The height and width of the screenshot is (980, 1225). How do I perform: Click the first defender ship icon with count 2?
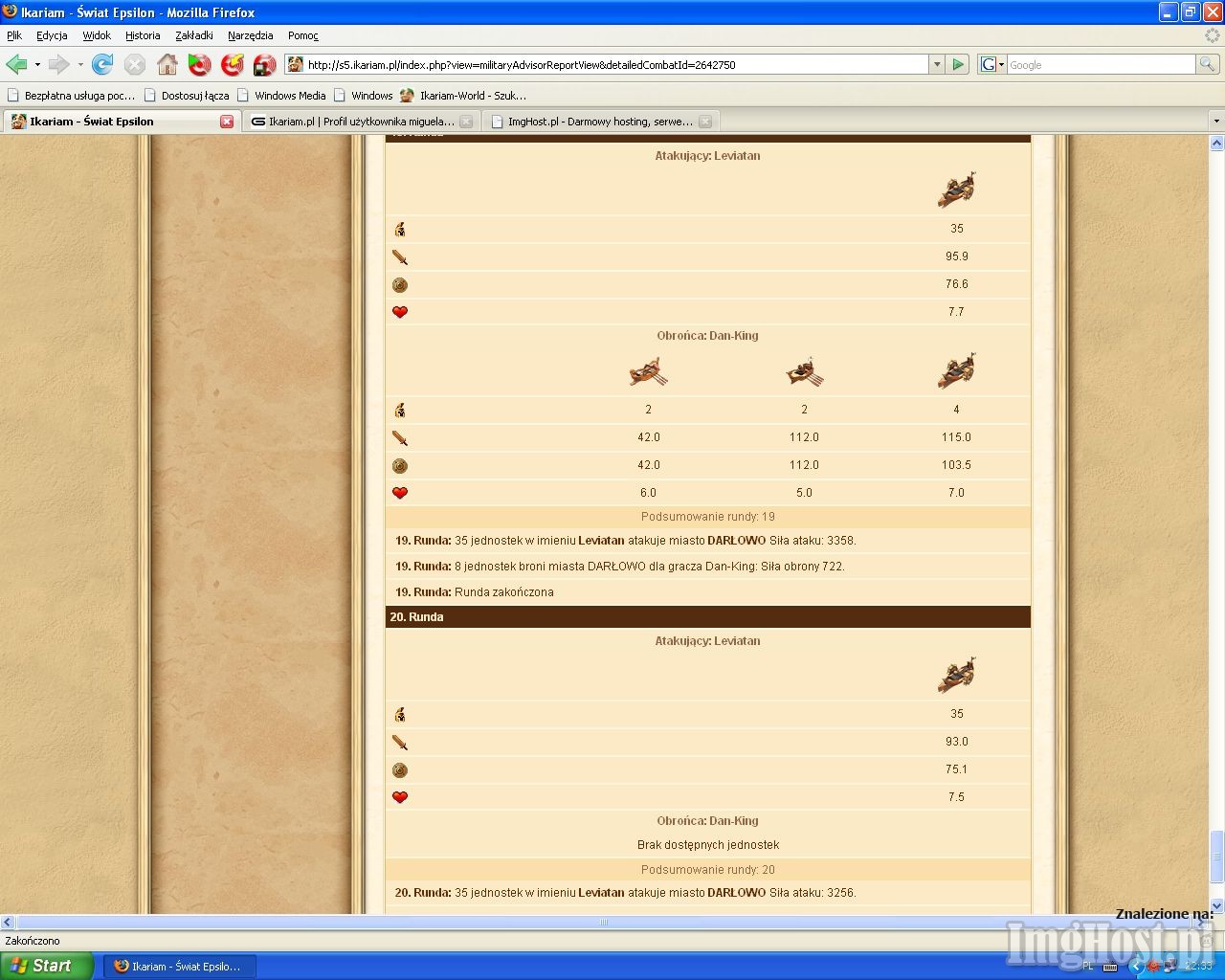[648, 371]
